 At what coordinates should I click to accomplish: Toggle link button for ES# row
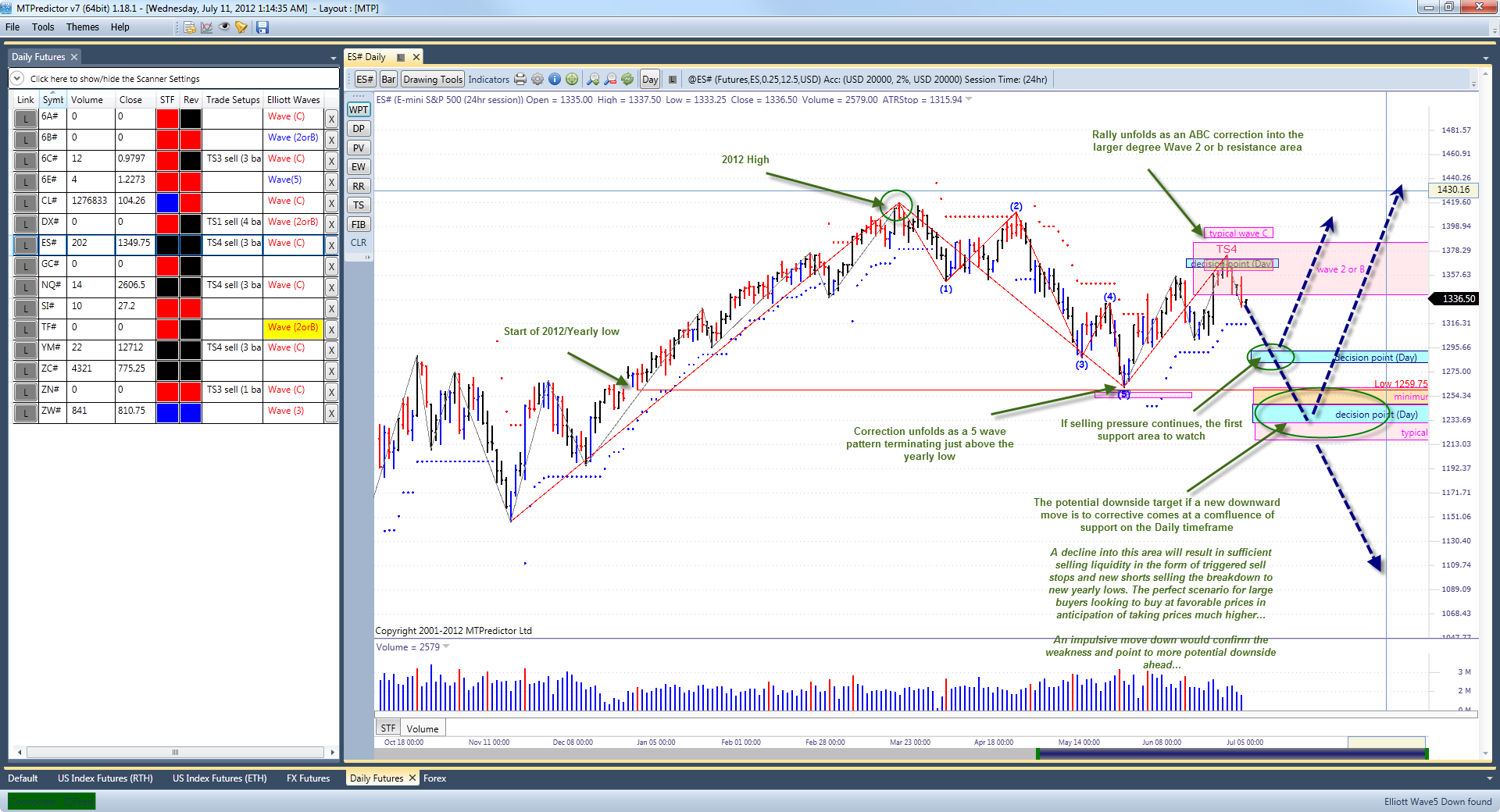click(26, 245)
